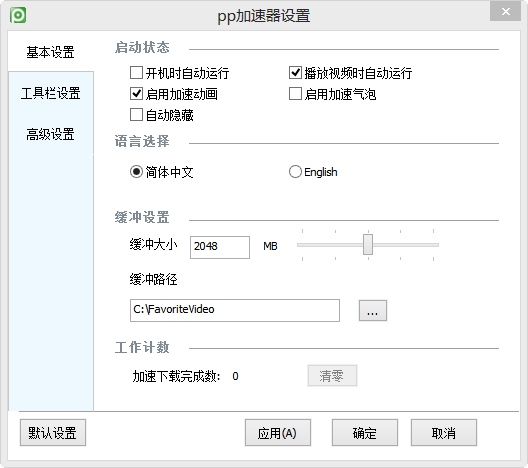Click the green PP accelerator app icon

18,15
